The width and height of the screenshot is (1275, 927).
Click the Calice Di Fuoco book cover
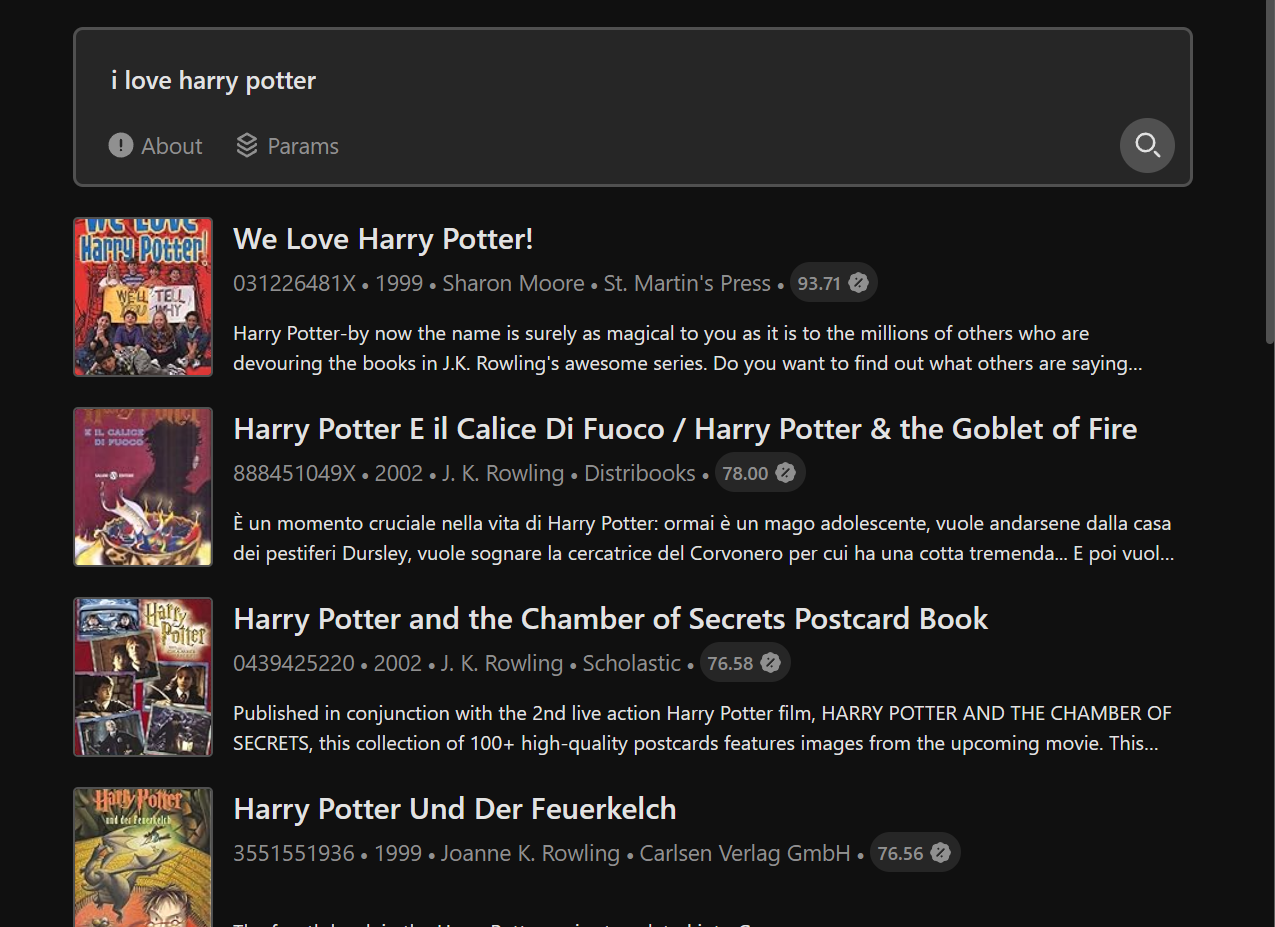coord(143,487)
